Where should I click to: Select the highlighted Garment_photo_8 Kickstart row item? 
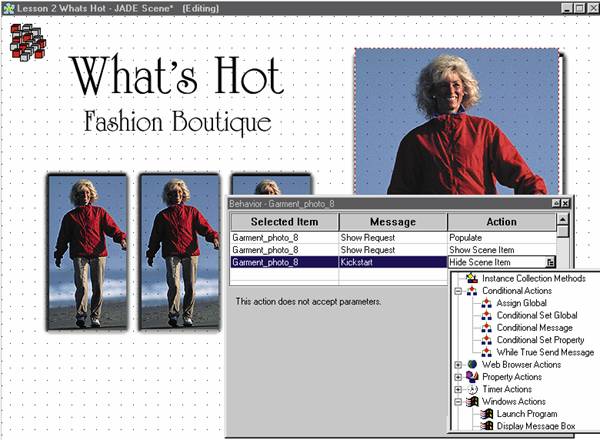pyautogui.click(x=284, y=262)
